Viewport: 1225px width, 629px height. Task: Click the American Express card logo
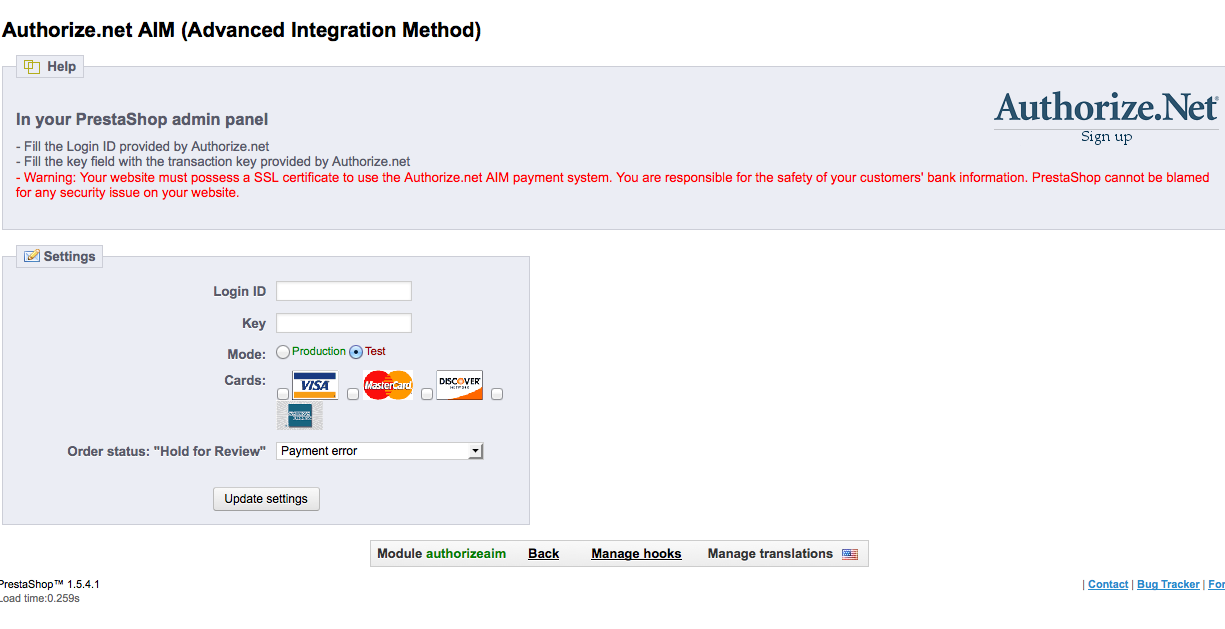pos(300,415)
